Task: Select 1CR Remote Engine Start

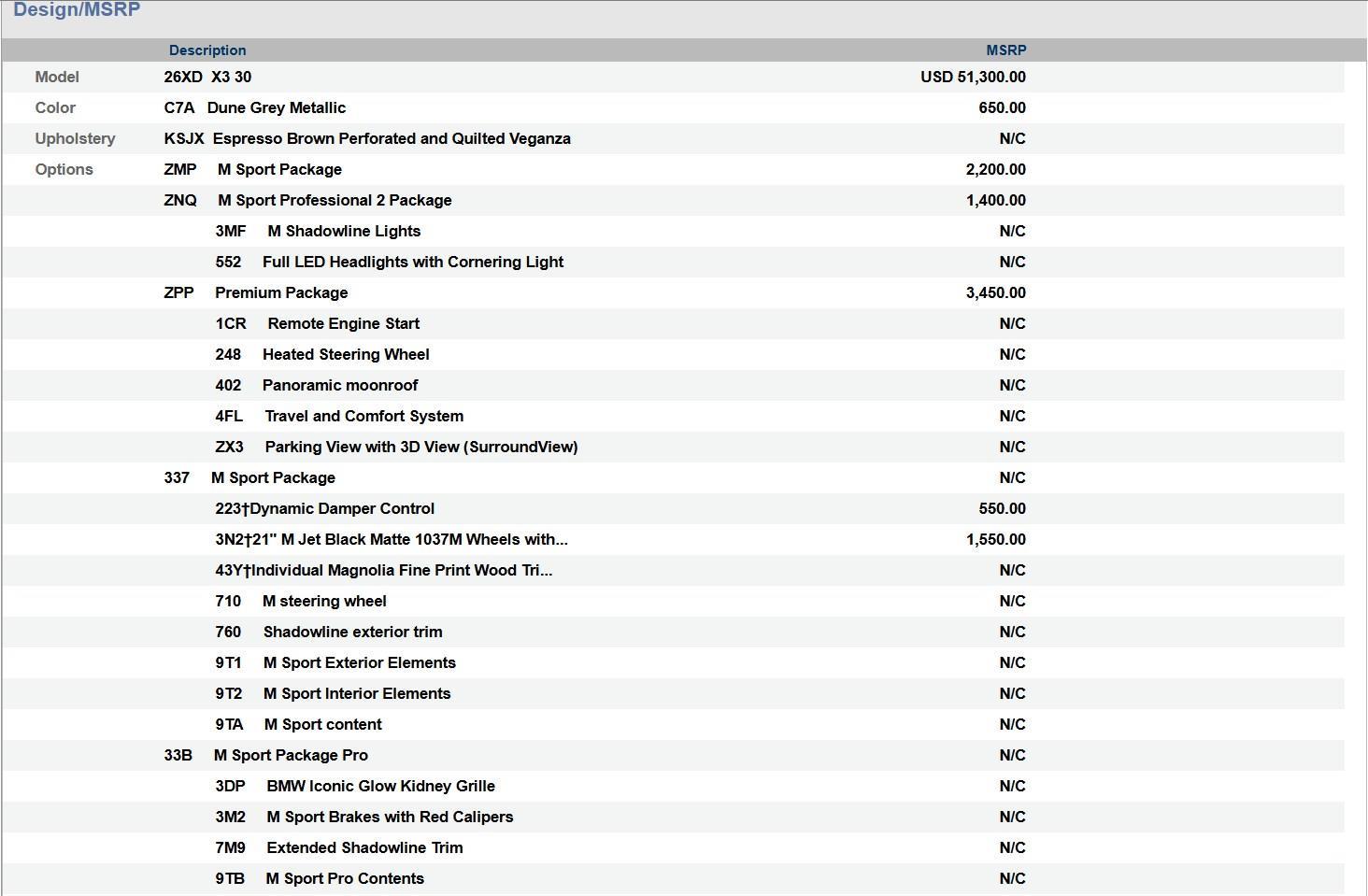Action: tap(318, 323)
